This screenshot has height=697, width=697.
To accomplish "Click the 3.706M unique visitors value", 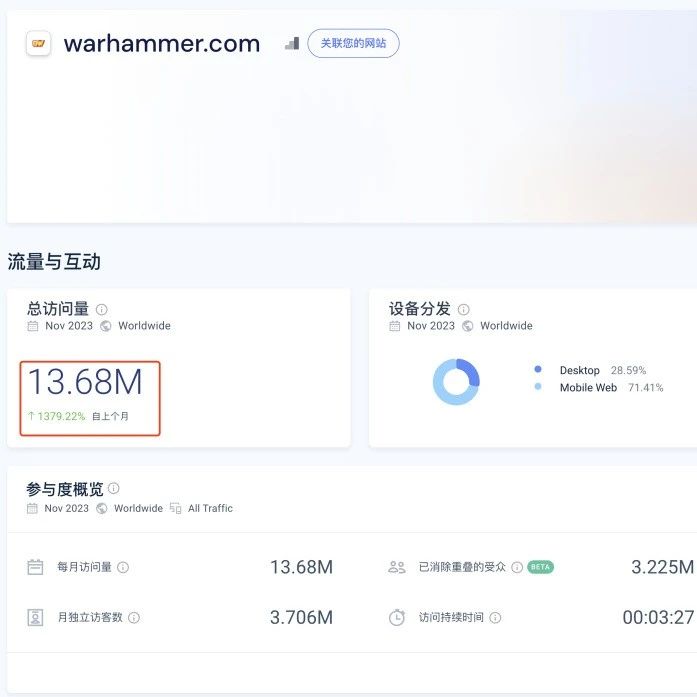I will [301, 617].
